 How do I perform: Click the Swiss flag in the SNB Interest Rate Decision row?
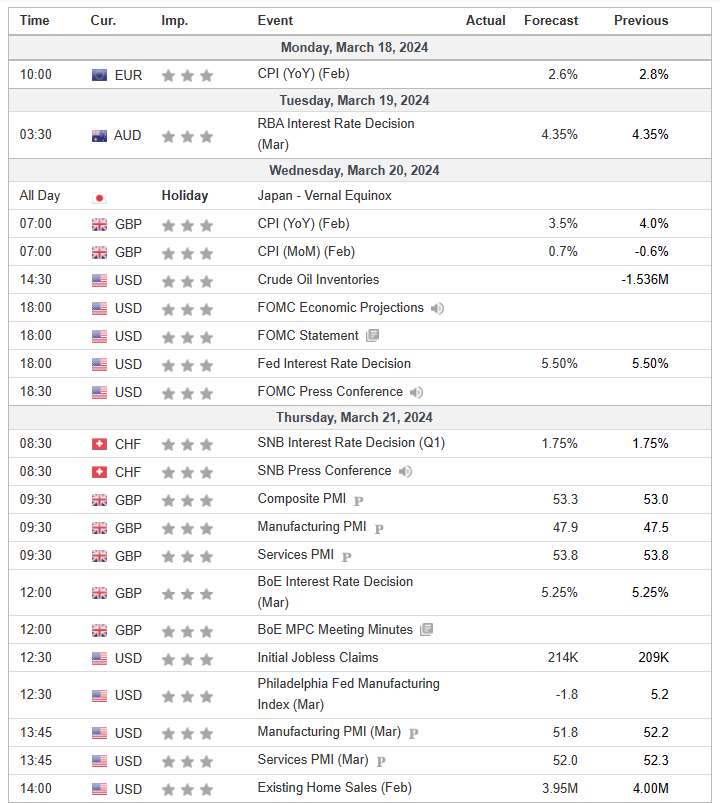click(x=99, y=443)
